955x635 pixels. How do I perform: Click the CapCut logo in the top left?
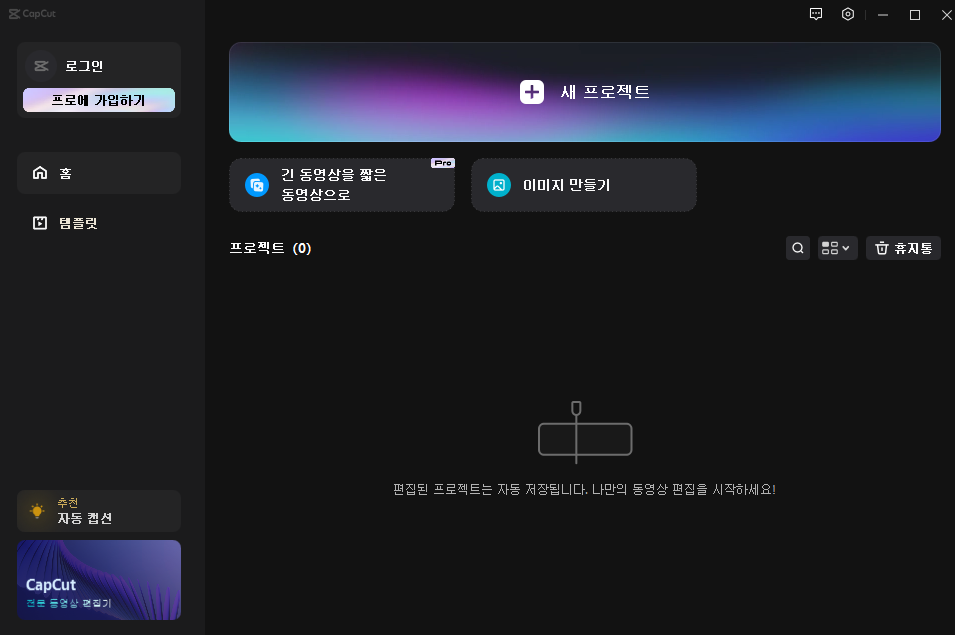30,13
